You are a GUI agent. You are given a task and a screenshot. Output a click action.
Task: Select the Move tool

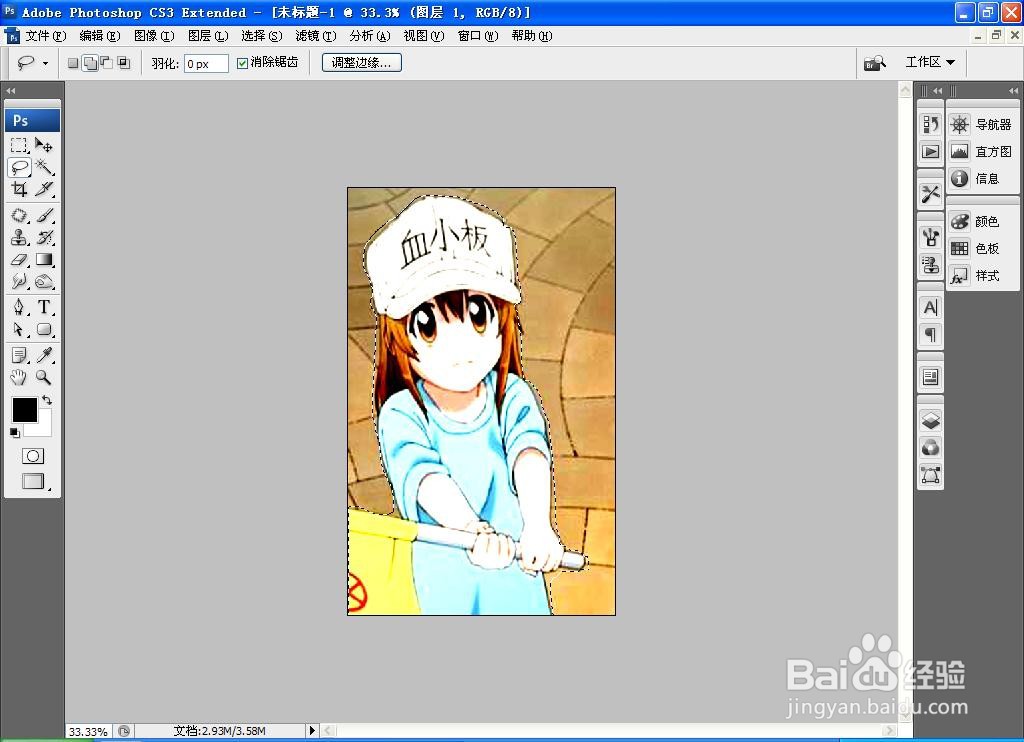point(44,145)
